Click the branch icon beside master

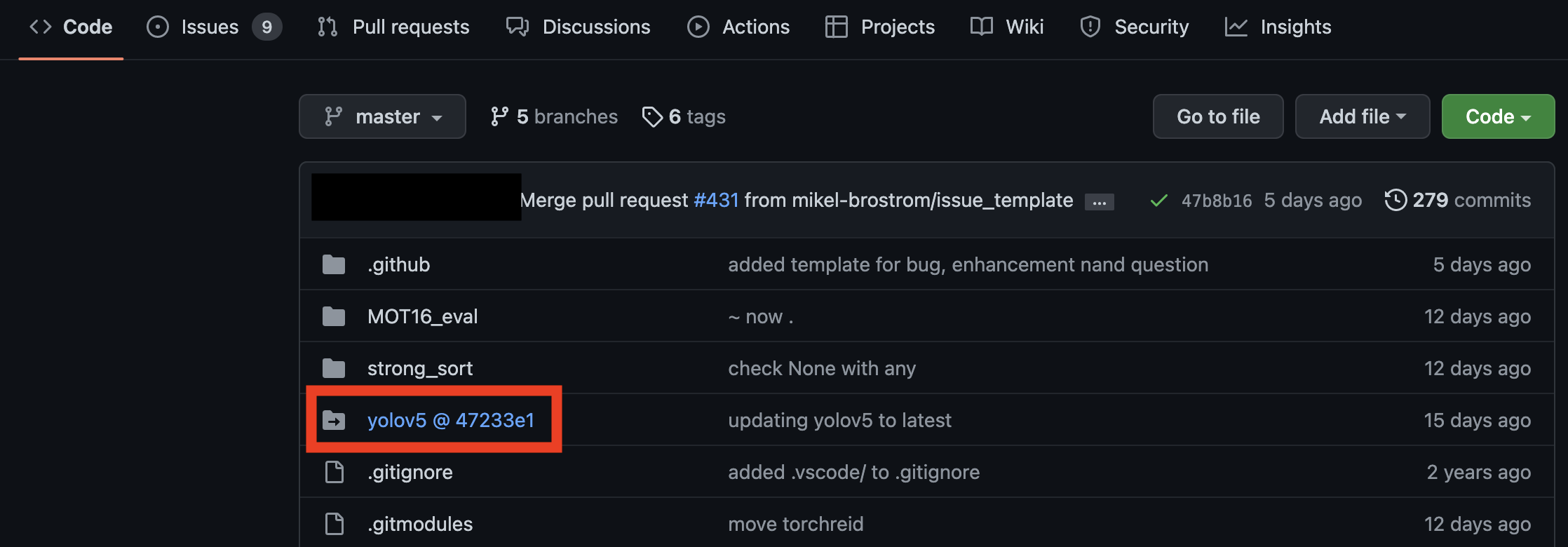[x=335, y=116]
